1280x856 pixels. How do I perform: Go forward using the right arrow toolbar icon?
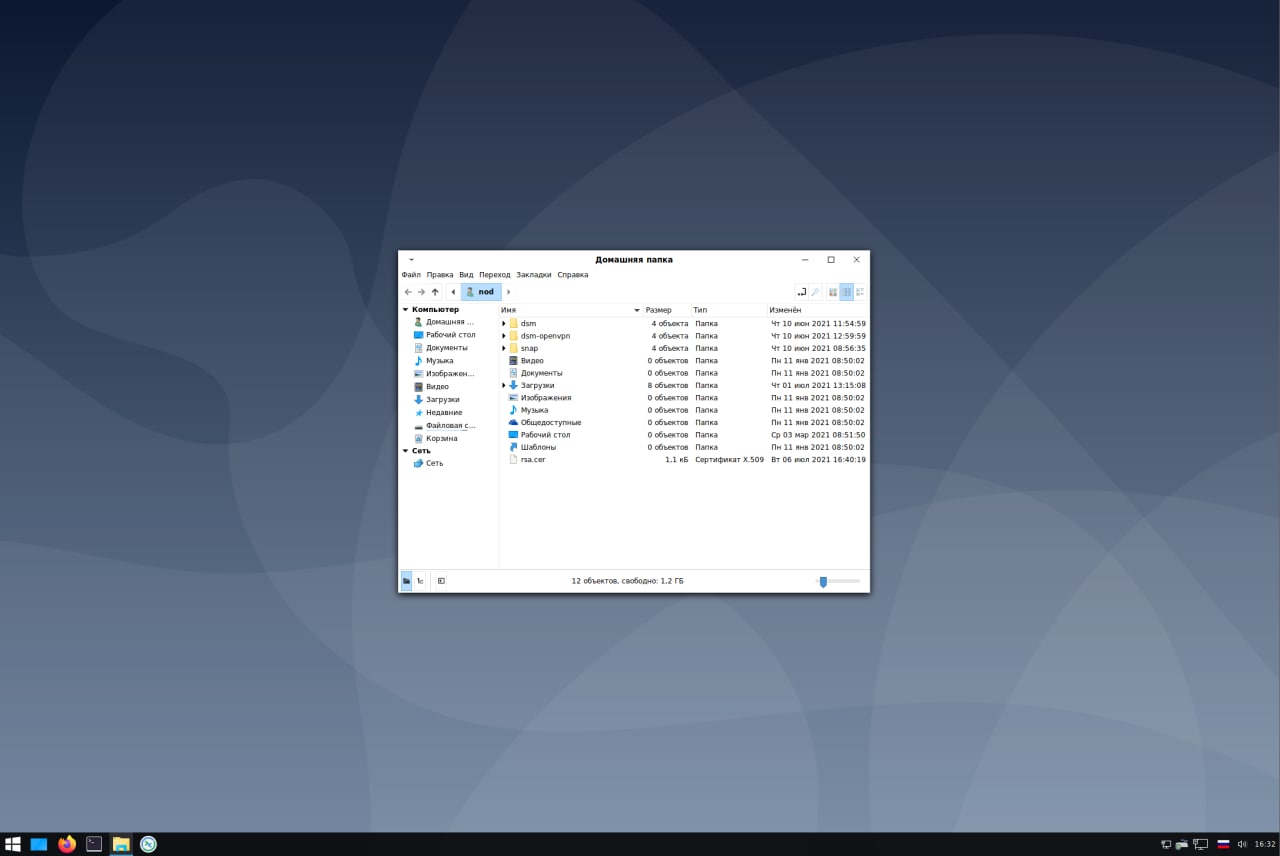[421, 292]
